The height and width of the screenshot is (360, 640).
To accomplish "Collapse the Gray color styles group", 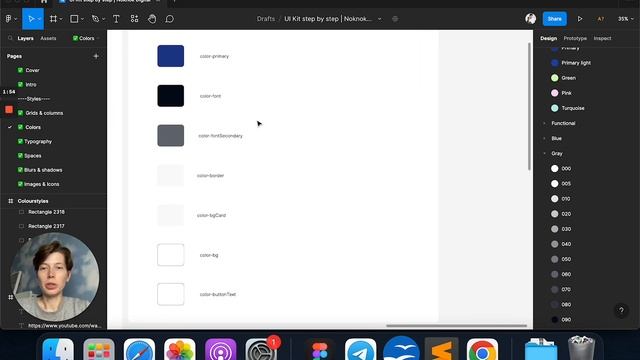I will point(544,153).
